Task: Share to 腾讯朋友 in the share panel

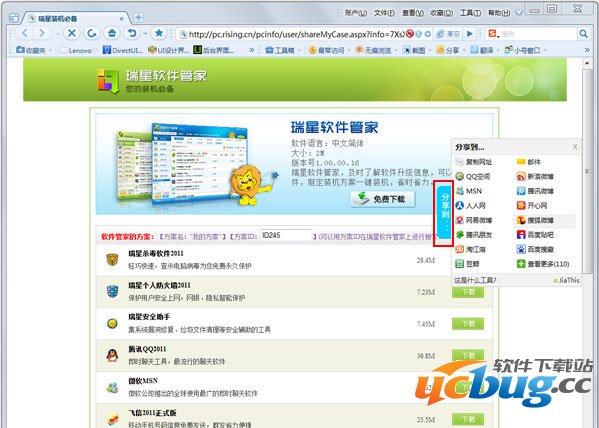Action: coord(474,235)
